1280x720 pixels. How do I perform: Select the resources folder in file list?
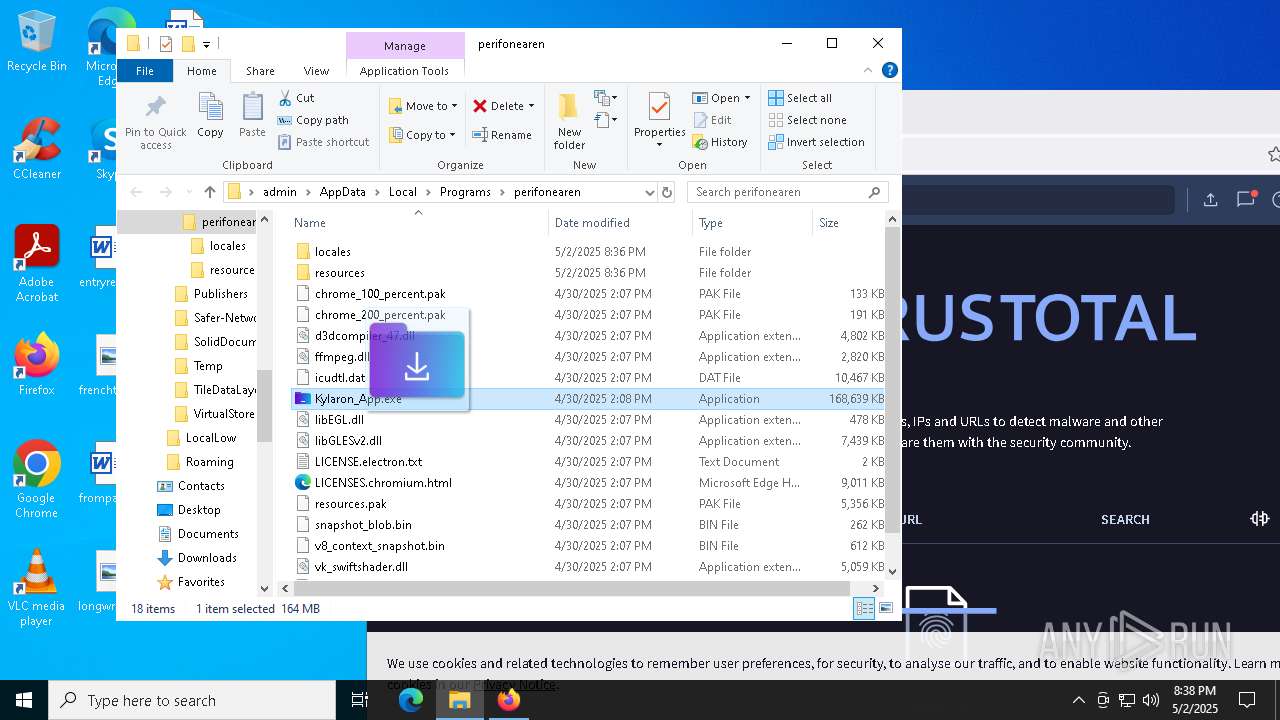[x=339, y=273]
